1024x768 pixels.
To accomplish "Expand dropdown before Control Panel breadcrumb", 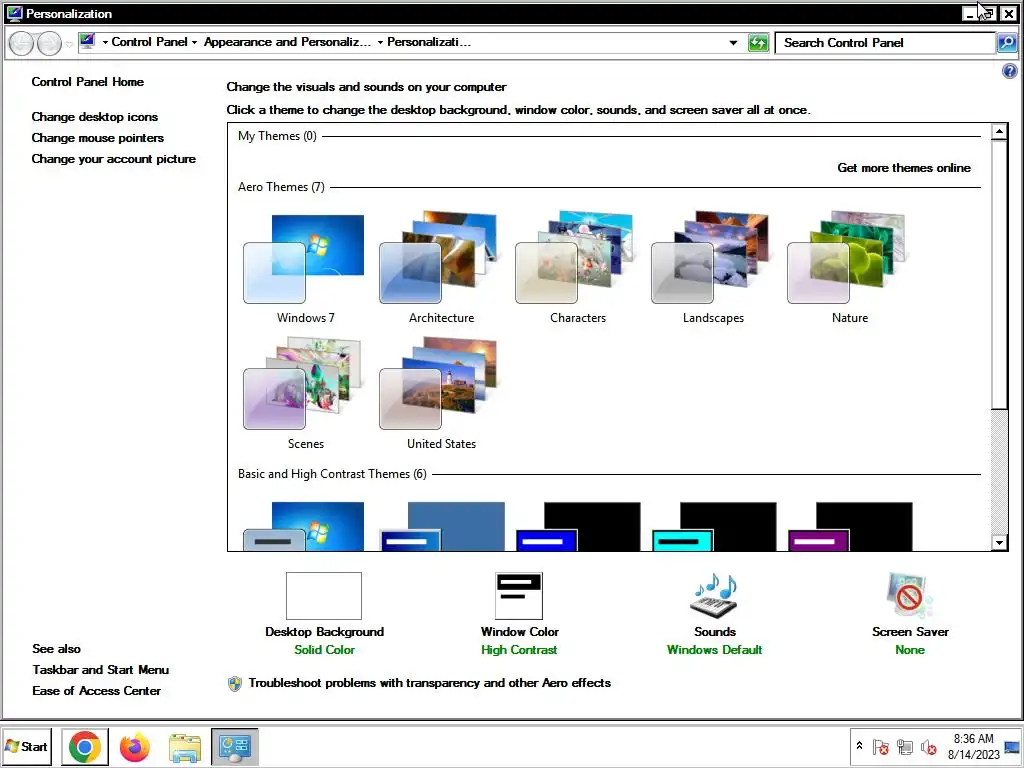I will click(x=104, y=42).
